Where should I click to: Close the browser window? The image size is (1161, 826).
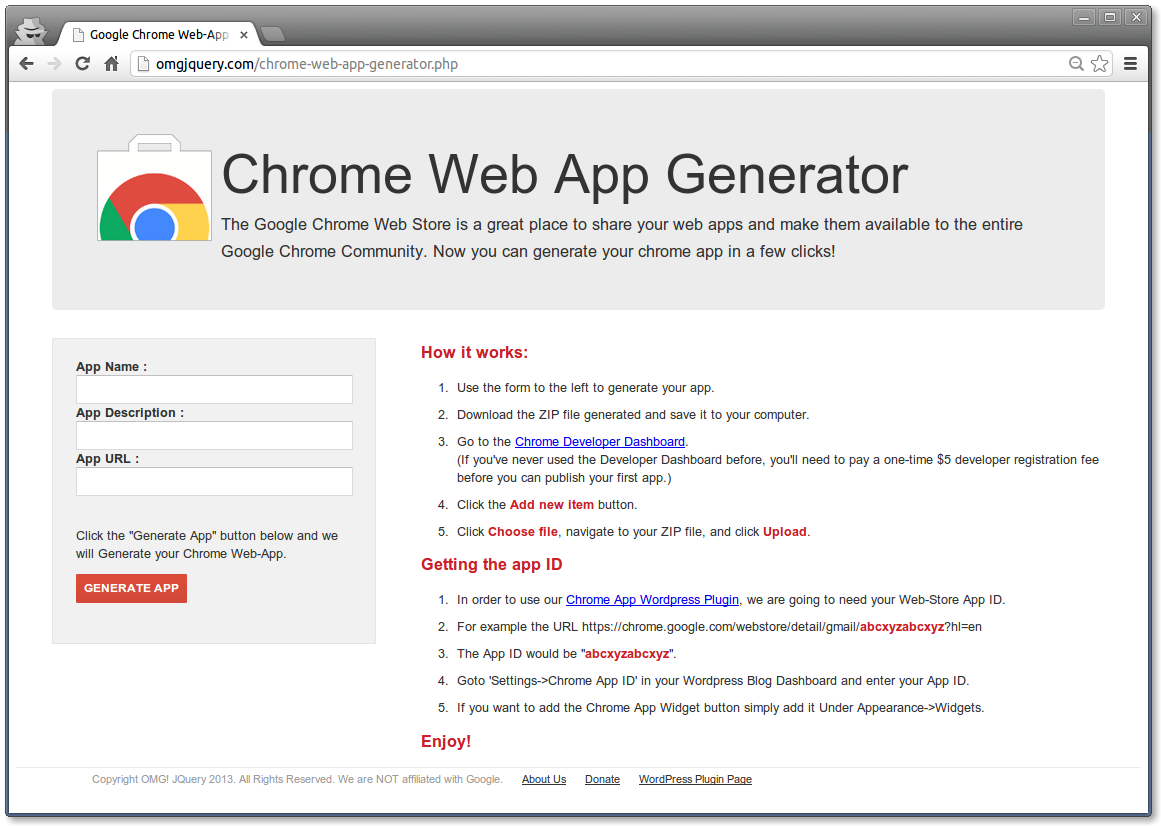coord(1137,17)
